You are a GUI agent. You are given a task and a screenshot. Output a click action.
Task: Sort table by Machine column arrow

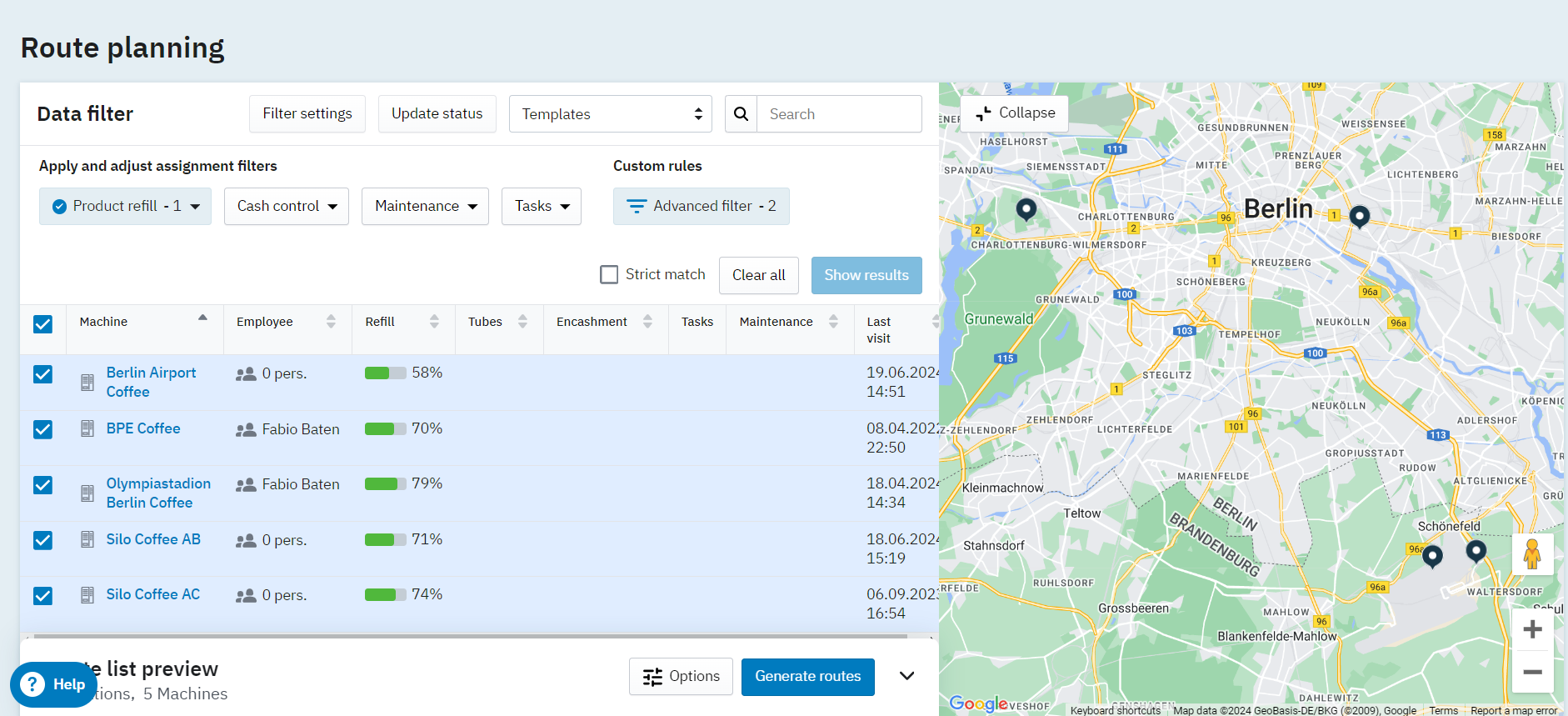[x=202, y=318]
